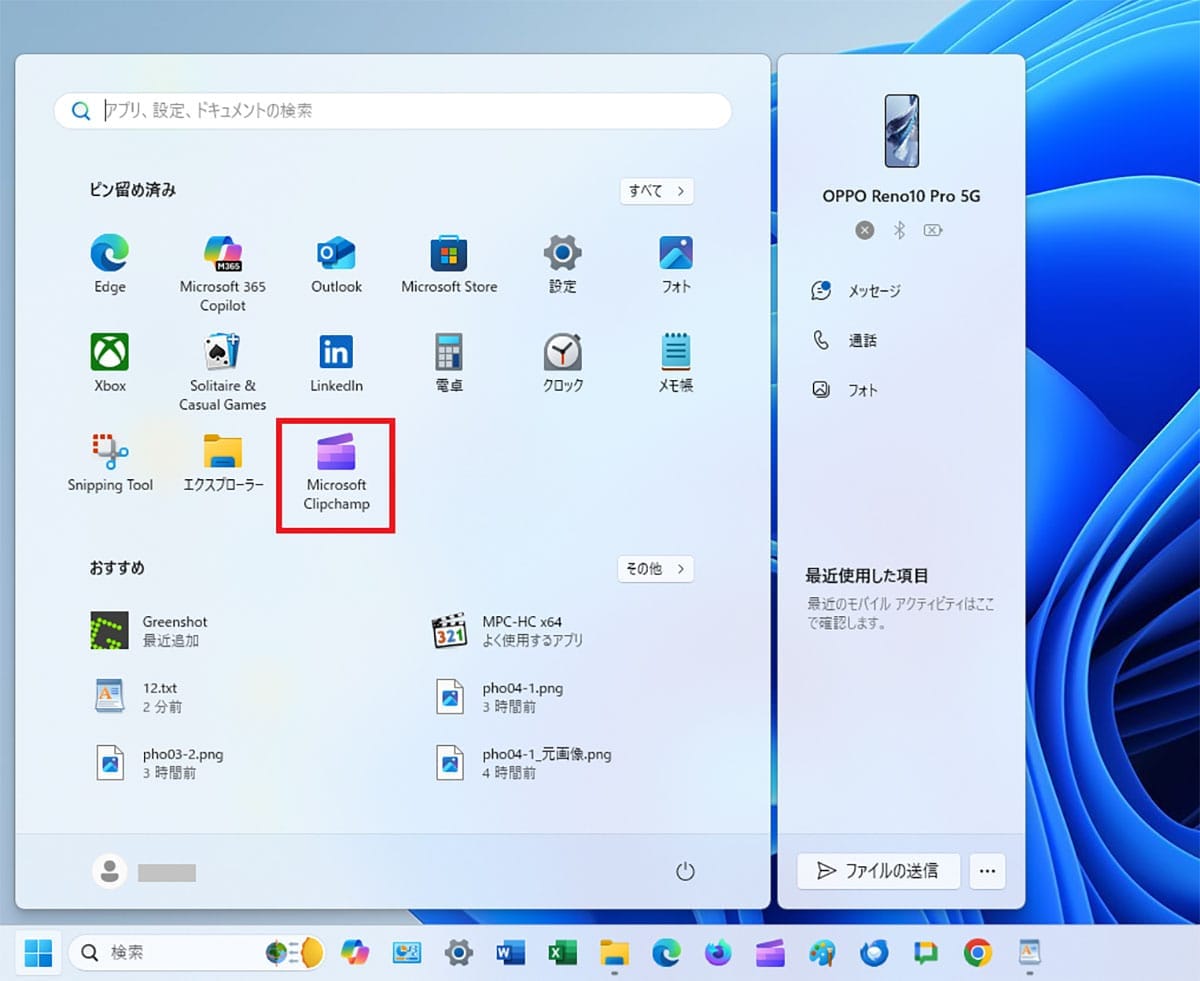Open phone panel more options menu
The height and width of the screenshot is (981, 1200).
pyautogui.click(x=987, y=871)
